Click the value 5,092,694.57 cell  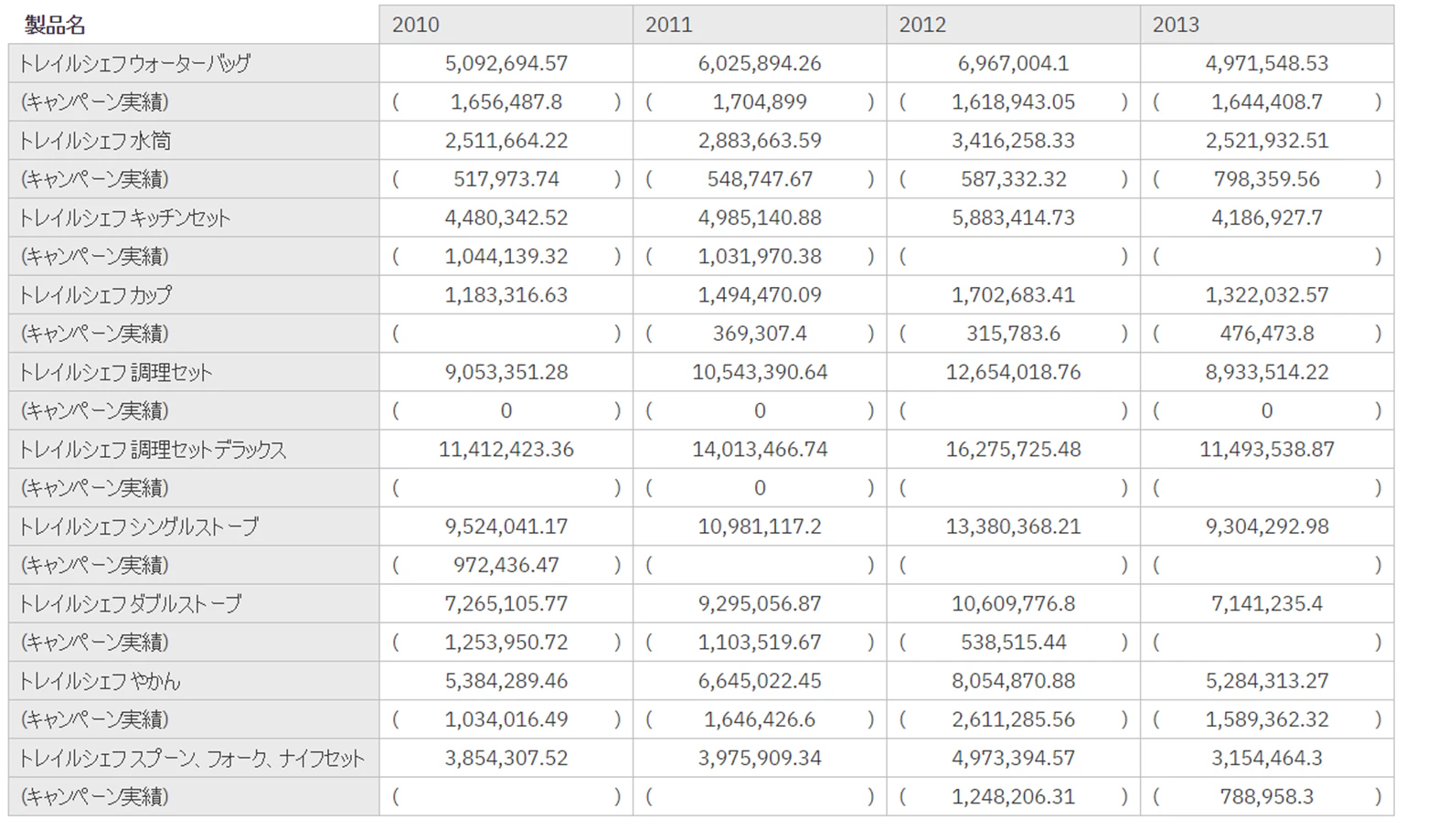(x=506, y=64)
